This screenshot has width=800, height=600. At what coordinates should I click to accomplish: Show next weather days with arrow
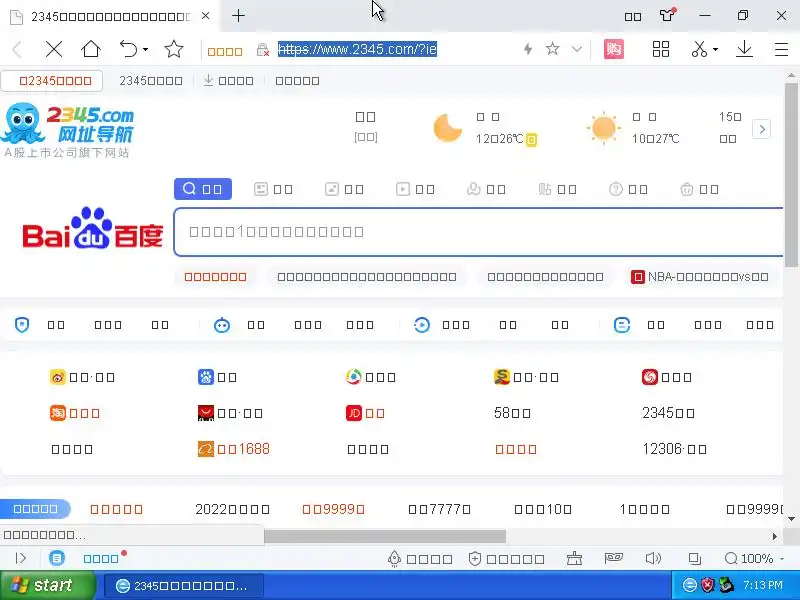[762, 129]
